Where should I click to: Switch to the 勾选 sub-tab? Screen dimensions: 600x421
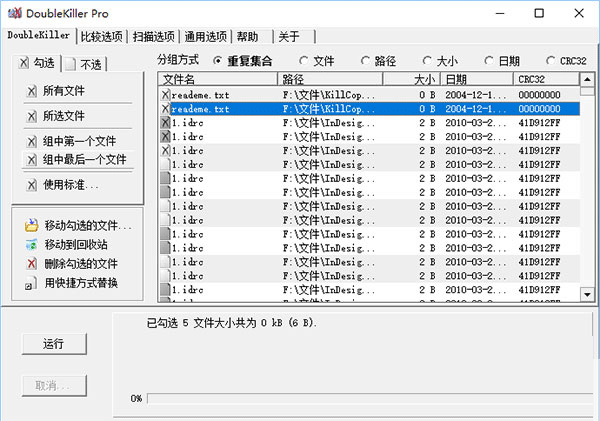click(x=38, y=63)
